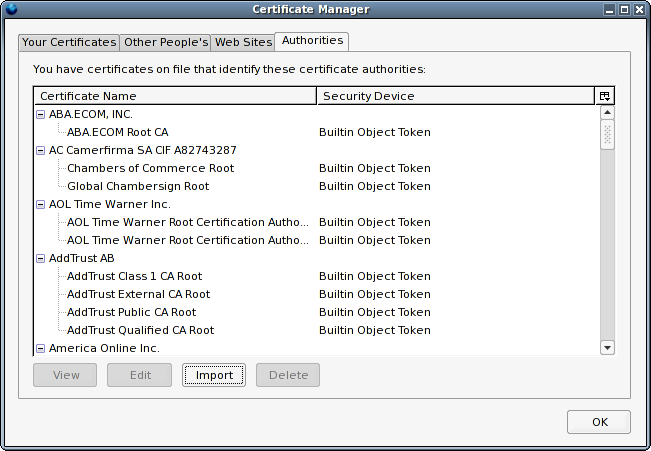Click the Import button
Viewport: 651px width, 451px height.
[214, 375]
